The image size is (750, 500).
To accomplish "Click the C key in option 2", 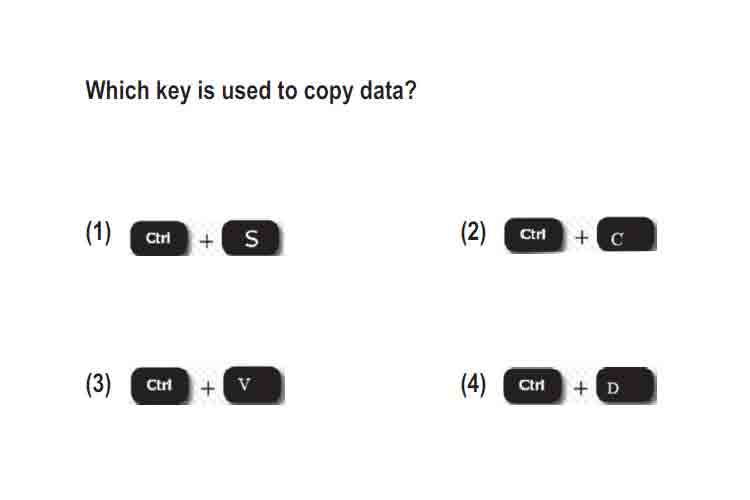I will [x=627, y=234].
